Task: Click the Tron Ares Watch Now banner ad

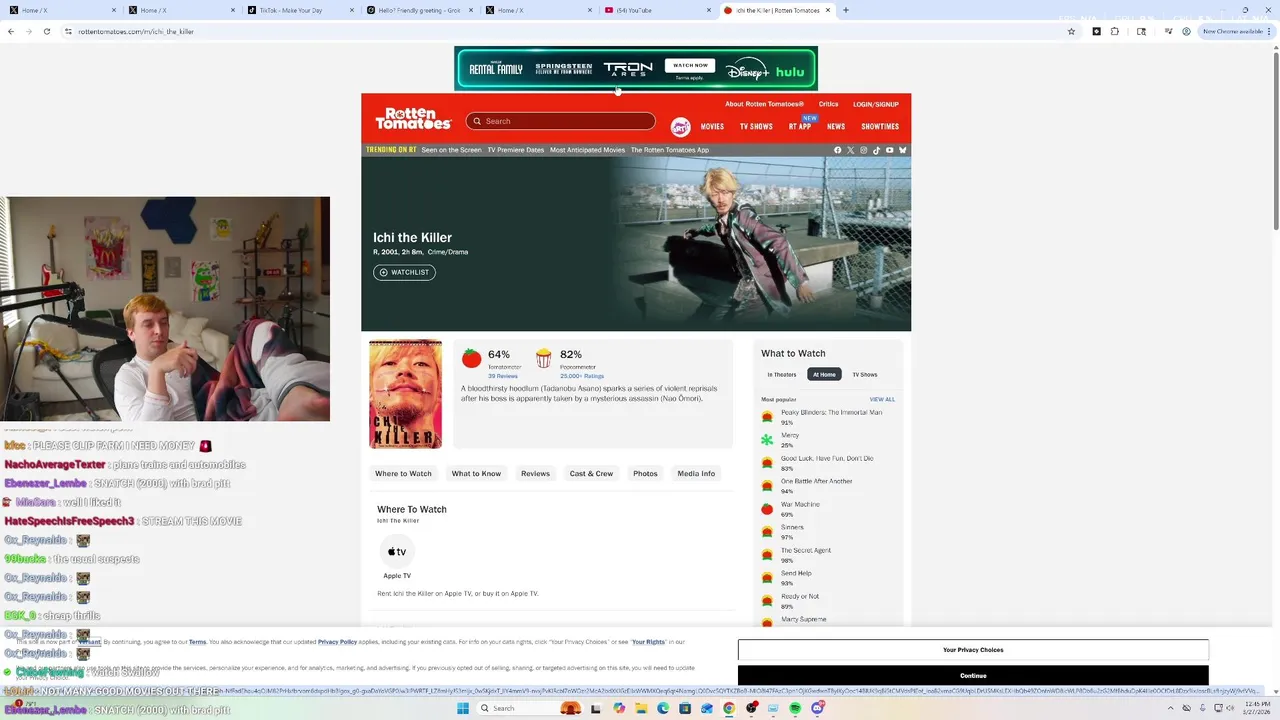Action: (x=636, y=68)
